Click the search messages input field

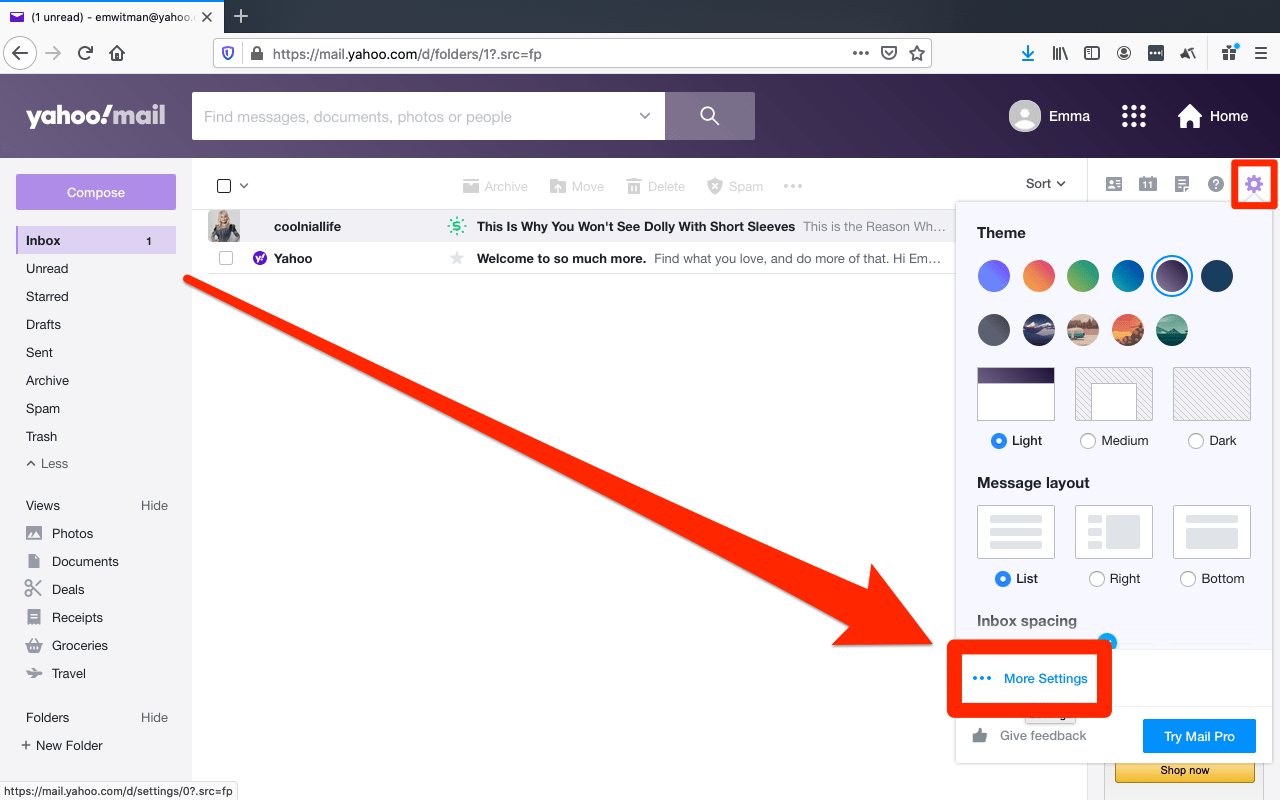[x=418, y=116]
